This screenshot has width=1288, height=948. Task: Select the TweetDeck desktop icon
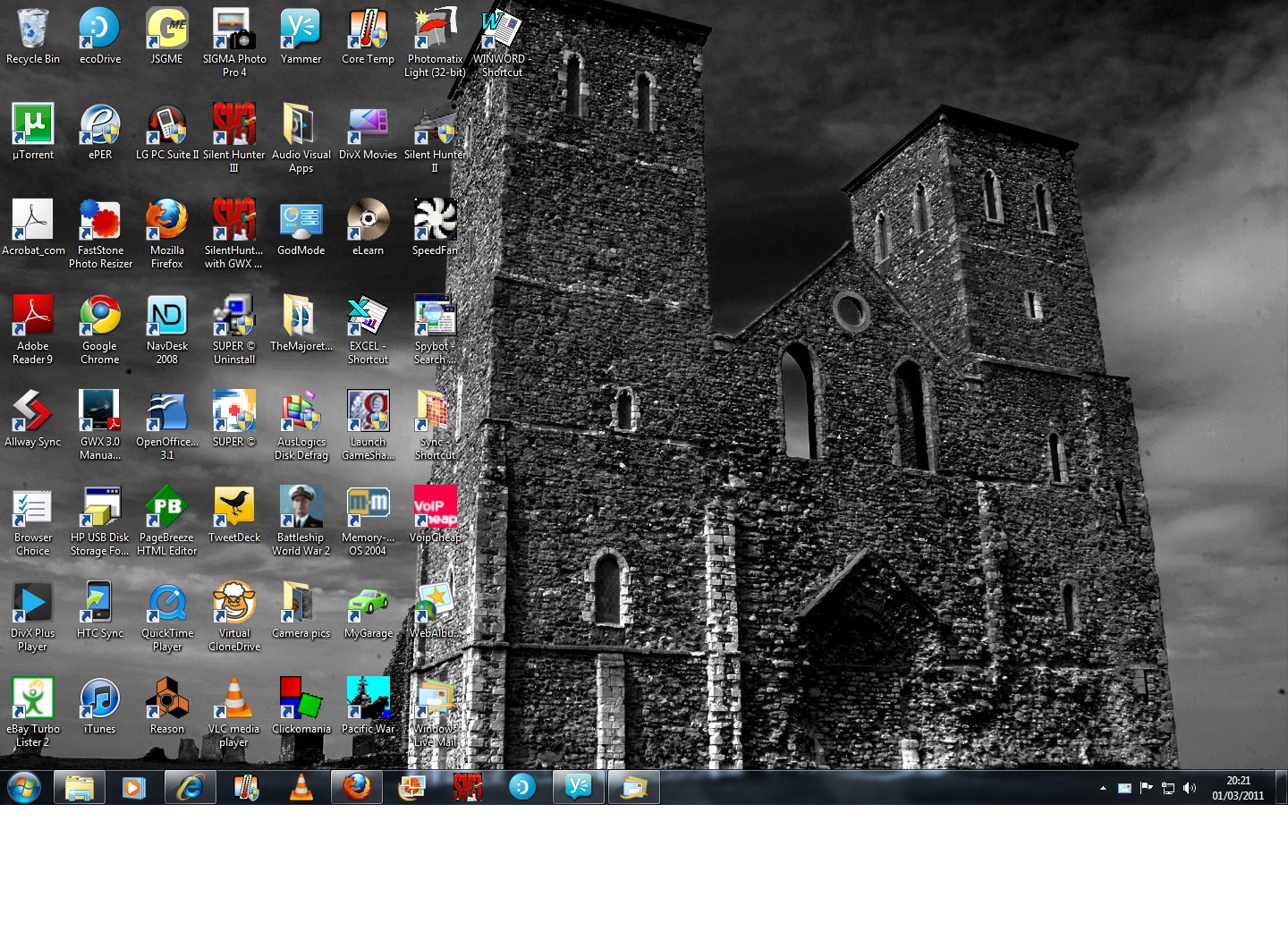click(233, 508)
